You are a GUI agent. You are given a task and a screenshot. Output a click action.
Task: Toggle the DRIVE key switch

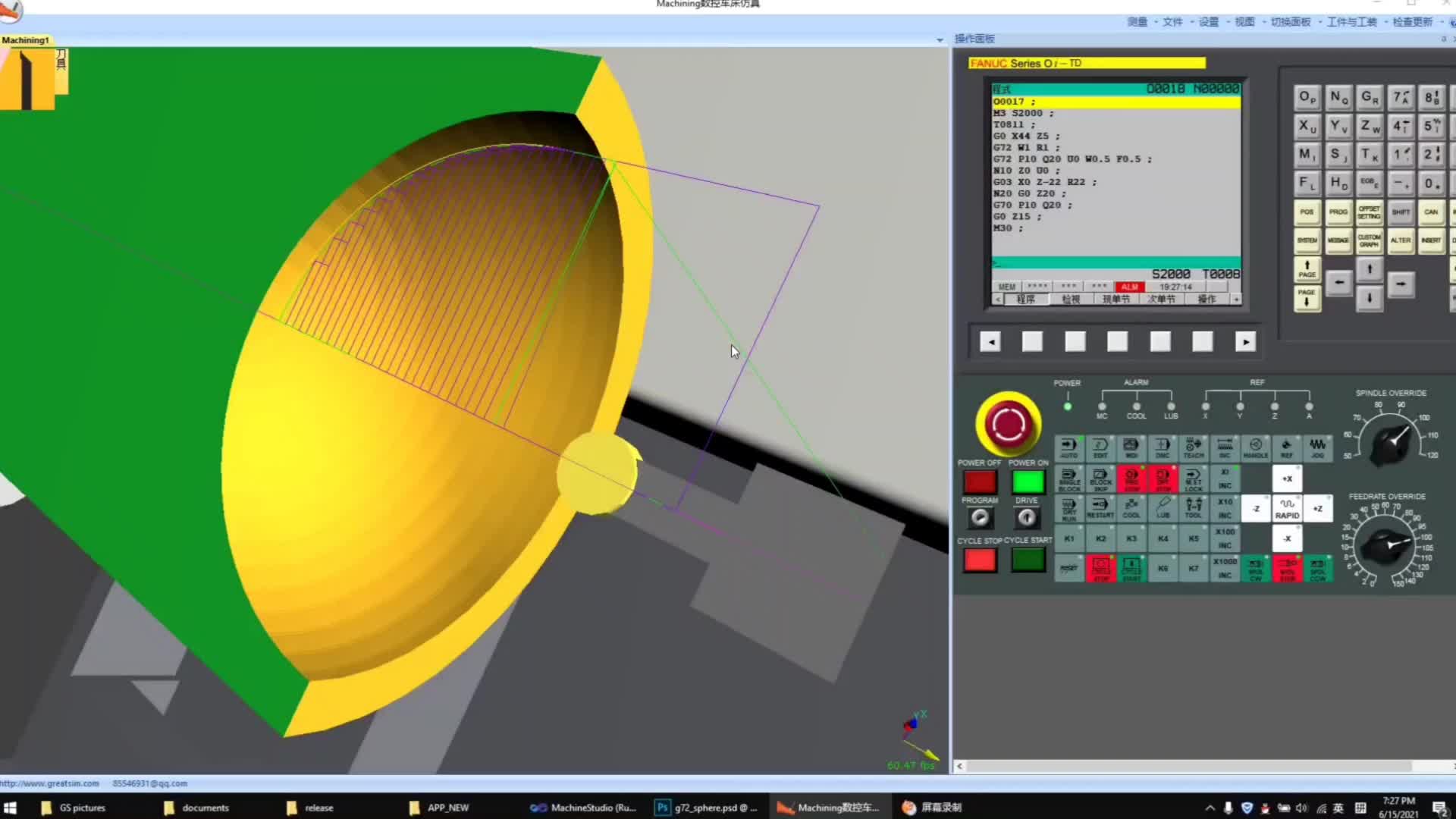click(1027, 517)
